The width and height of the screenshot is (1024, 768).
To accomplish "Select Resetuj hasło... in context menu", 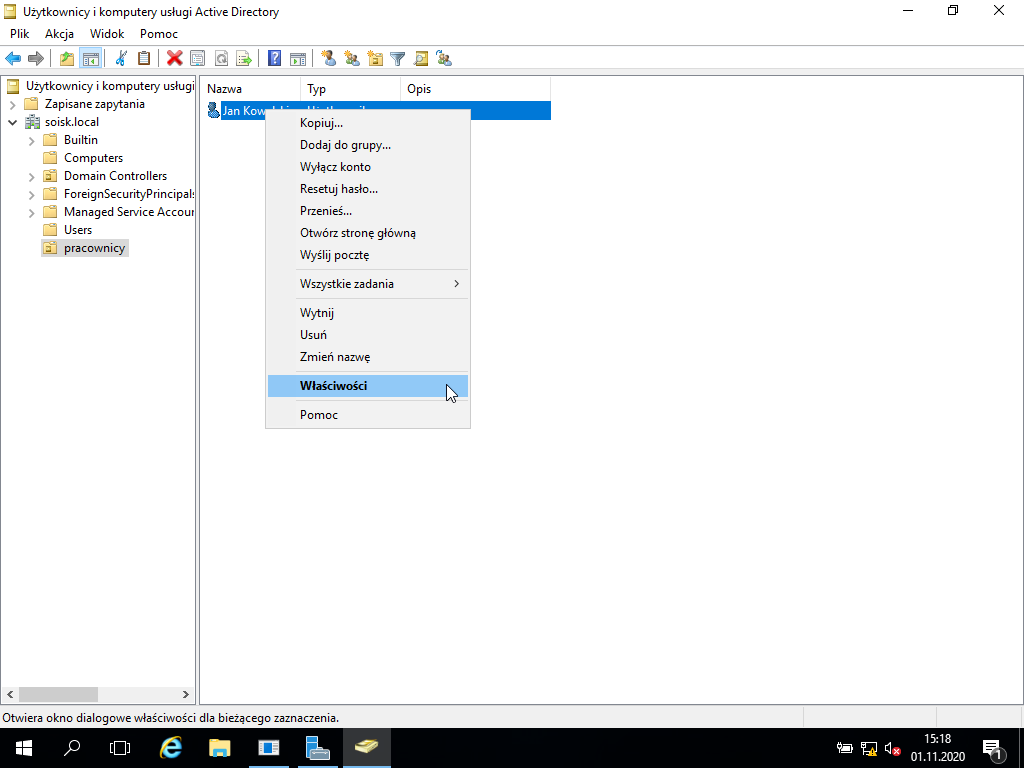I will (x=368, y=189).
